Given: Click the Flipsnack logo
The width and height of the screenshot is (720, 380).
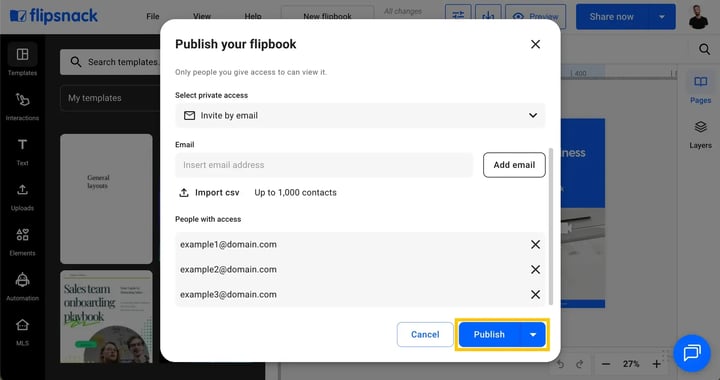Looking at the screenshot, I should coord(54,16).
